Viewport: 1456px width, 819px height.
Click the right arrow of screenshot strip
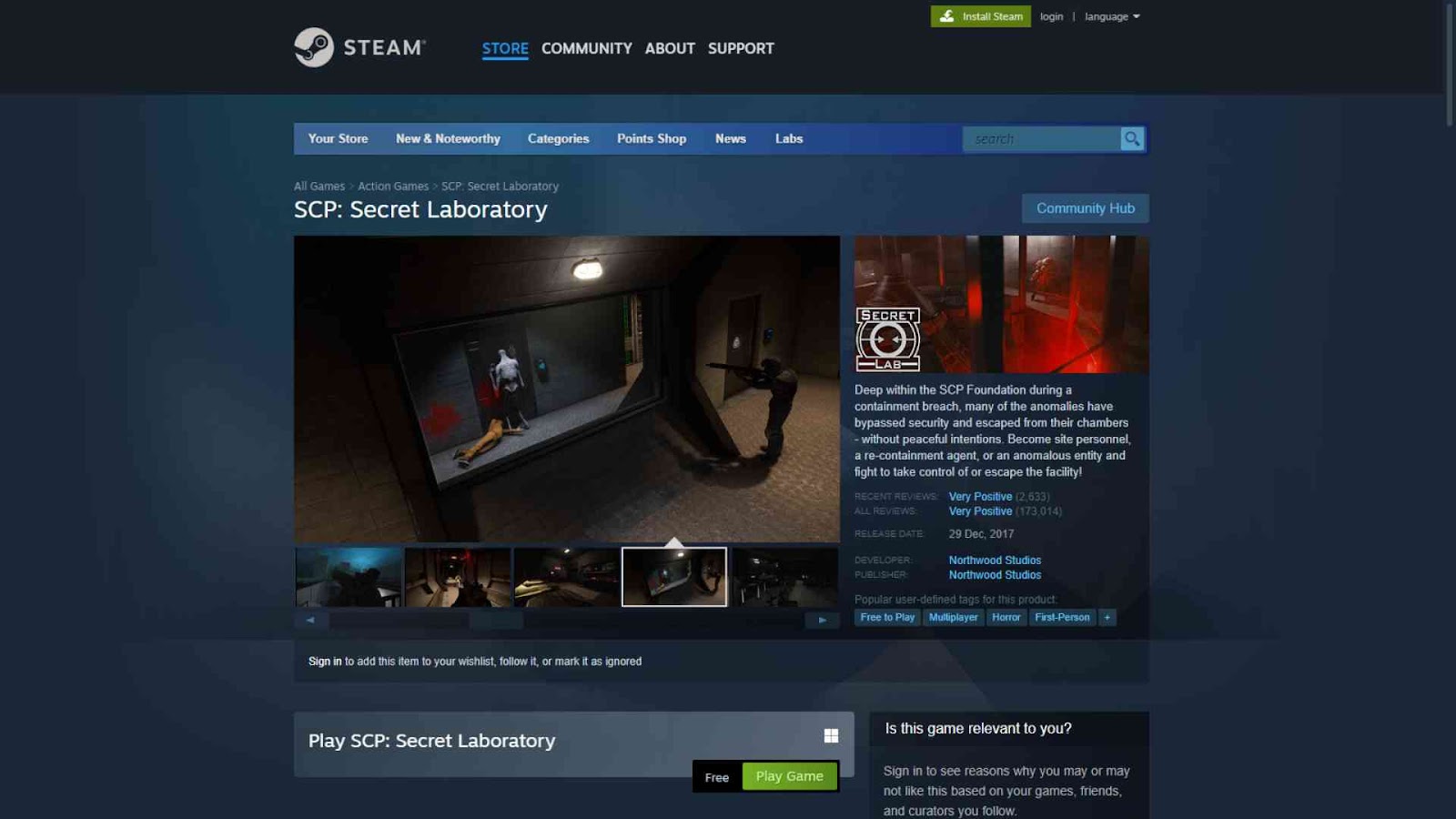pos(823,620)
